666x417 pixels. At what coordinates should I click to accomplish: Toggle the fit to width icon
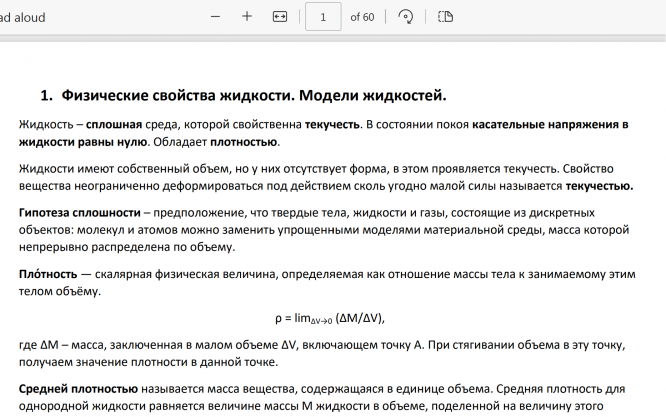[x=280, y=17]
